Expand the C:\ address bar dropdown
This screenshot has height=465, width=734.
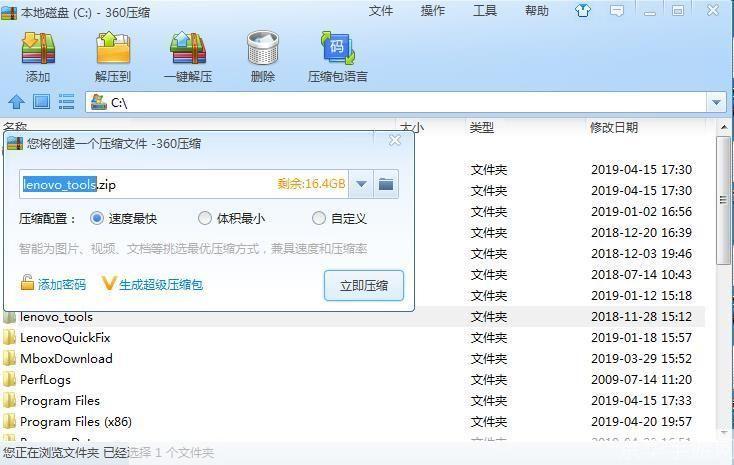pos(716,102)
